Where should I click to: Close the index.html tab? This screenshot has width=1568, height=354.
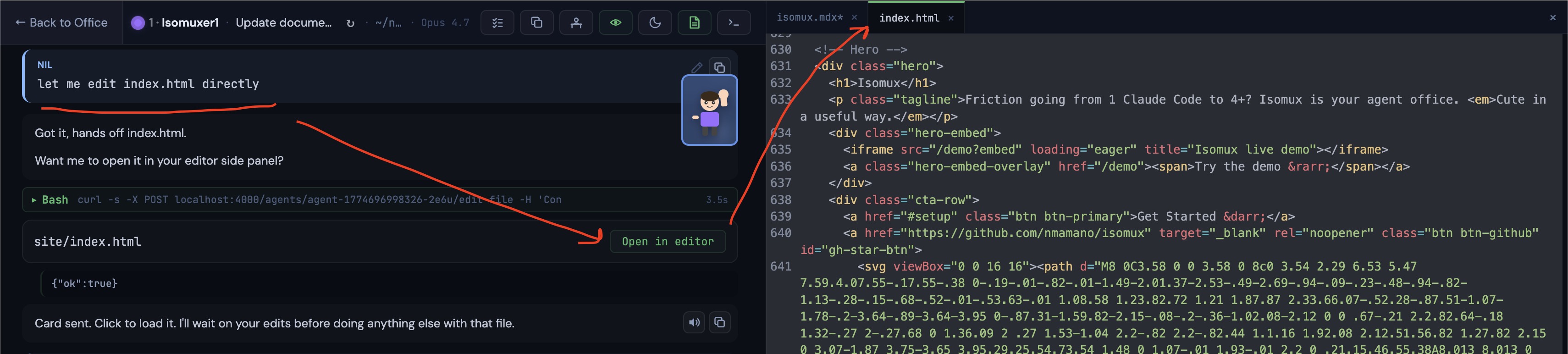[951, 18]
